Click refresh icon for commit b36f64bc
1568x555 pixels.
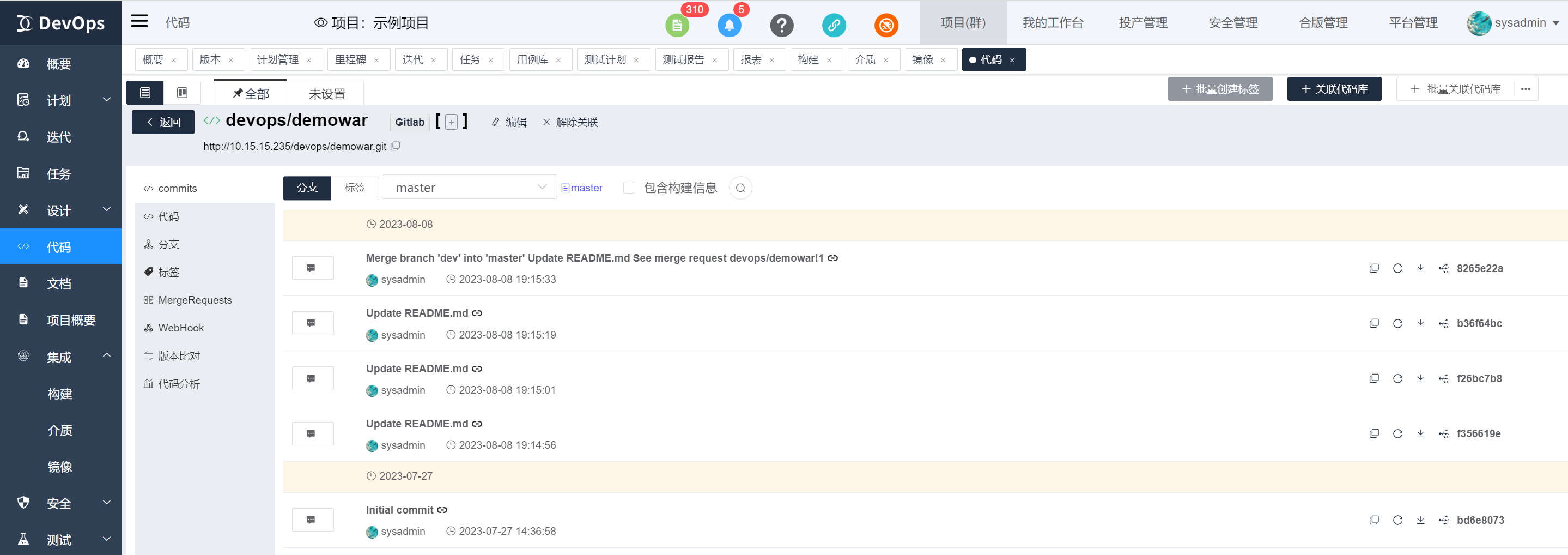[x=1397, y=323]
